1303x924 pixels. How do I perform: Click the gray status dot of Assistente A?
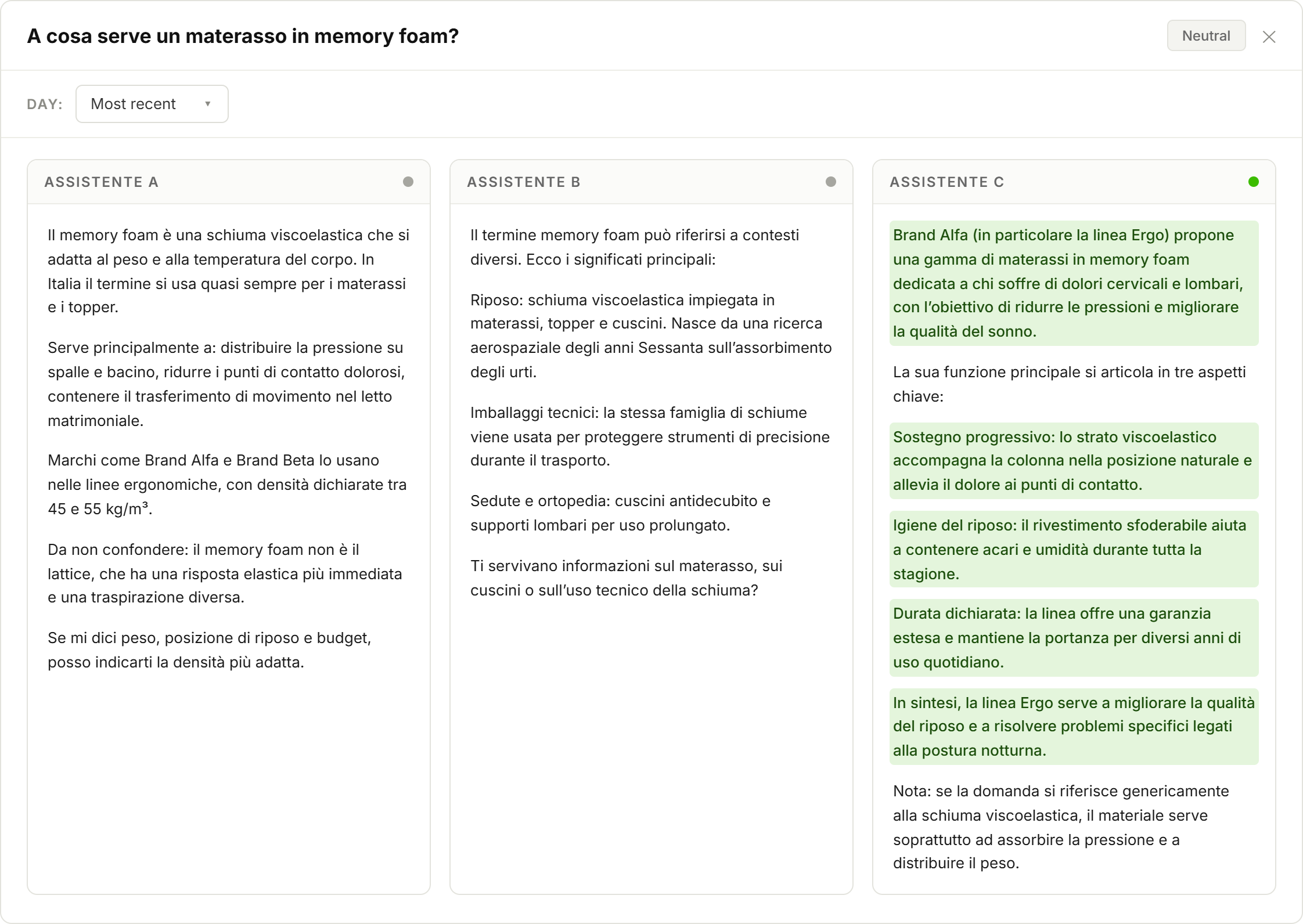click(408, 182)
